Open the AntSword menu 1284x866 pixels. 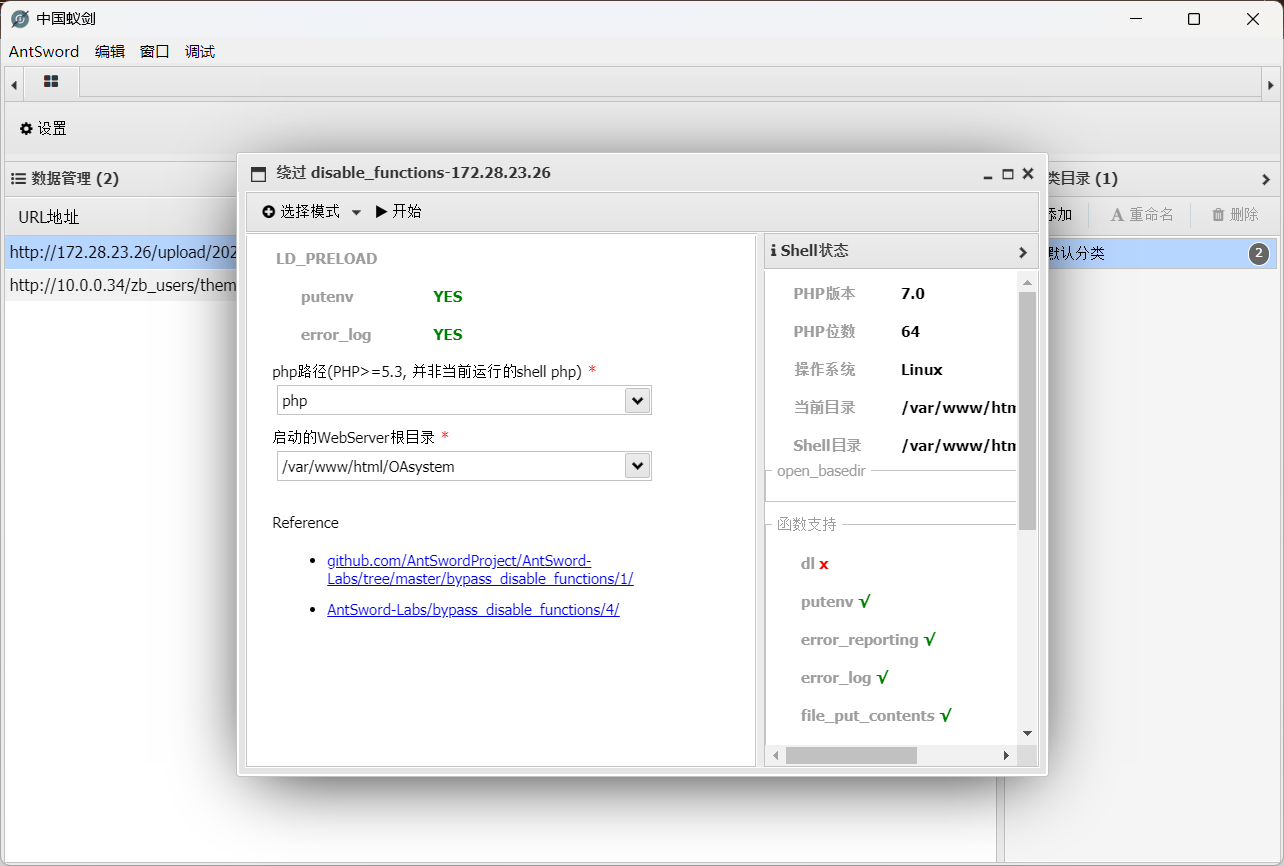[x=44, y=52]
